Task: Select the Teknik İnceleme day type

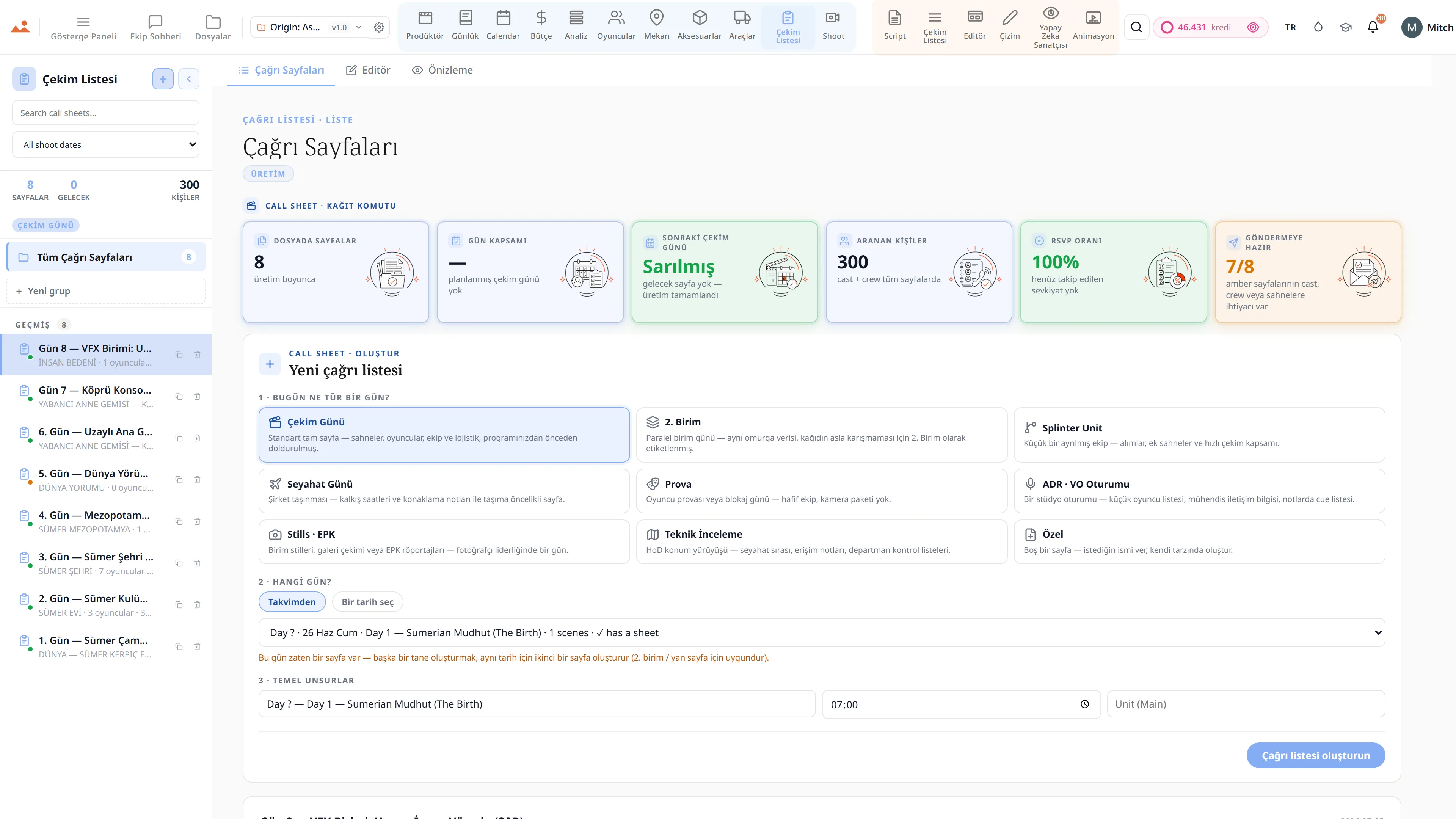Action: click(x=822, y=541)
